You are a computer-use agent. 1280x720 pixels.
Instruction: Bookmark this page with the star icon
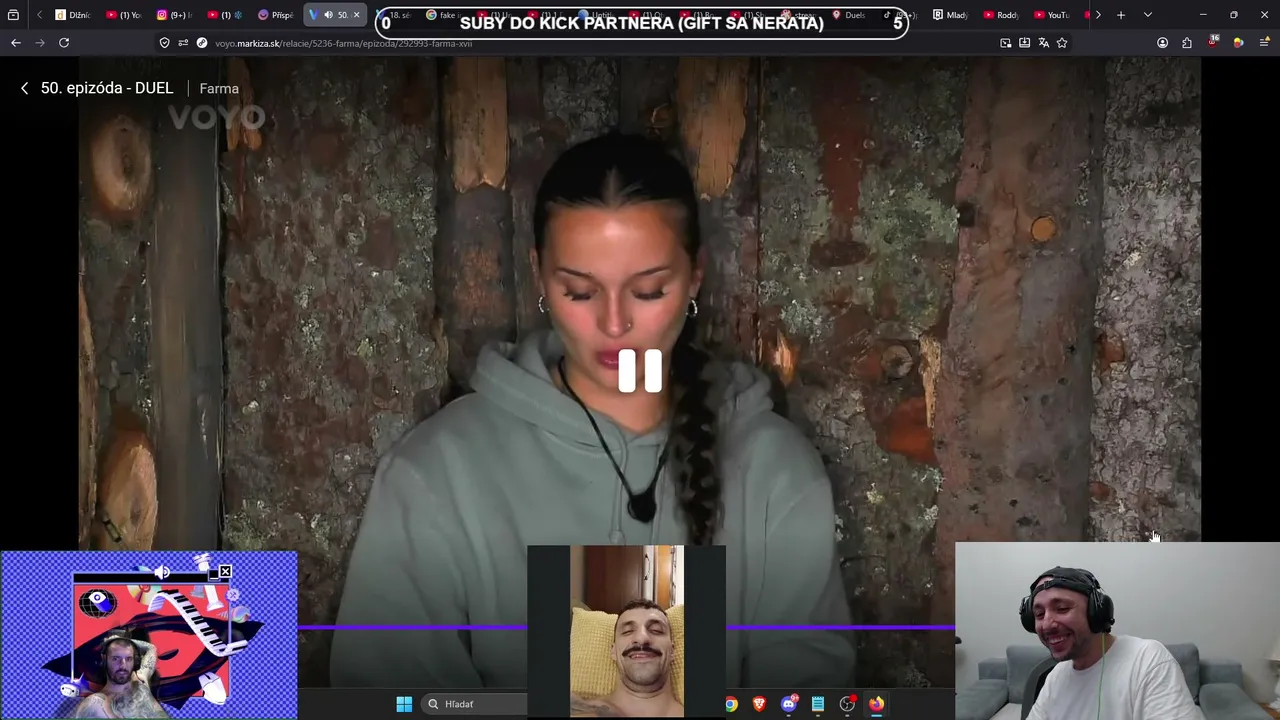1062,43
